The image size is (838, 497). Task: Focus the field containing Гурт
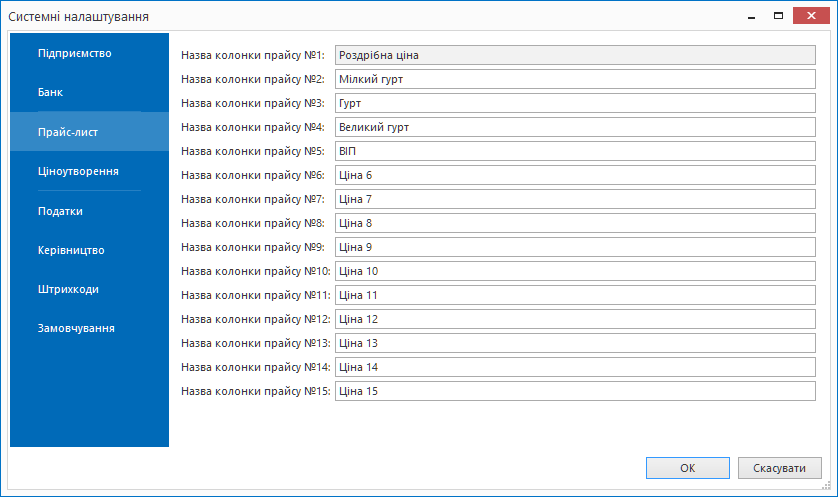575,103
